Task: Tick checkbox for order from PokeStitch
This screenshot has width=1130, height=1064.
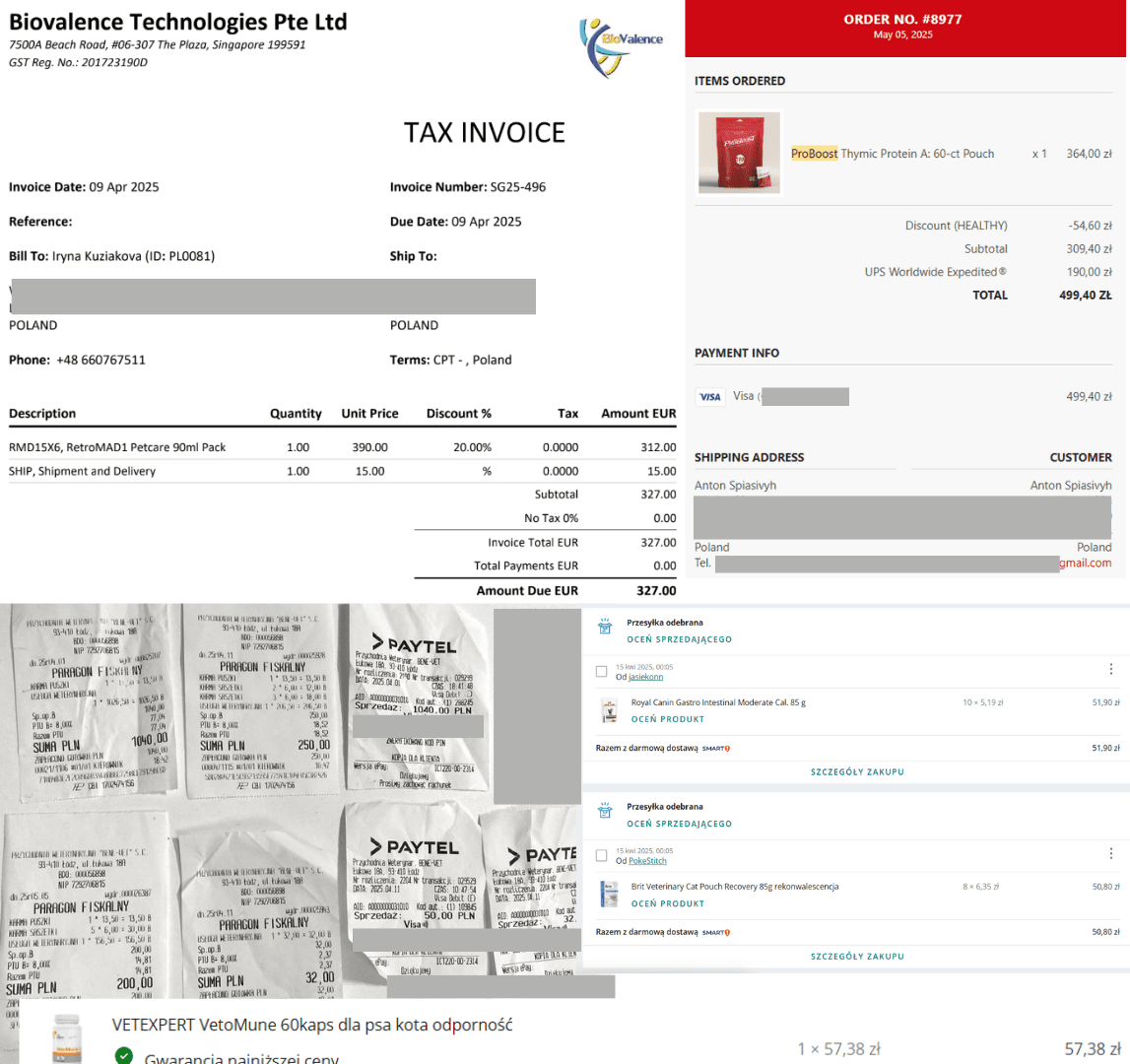Action: [602, 856]
